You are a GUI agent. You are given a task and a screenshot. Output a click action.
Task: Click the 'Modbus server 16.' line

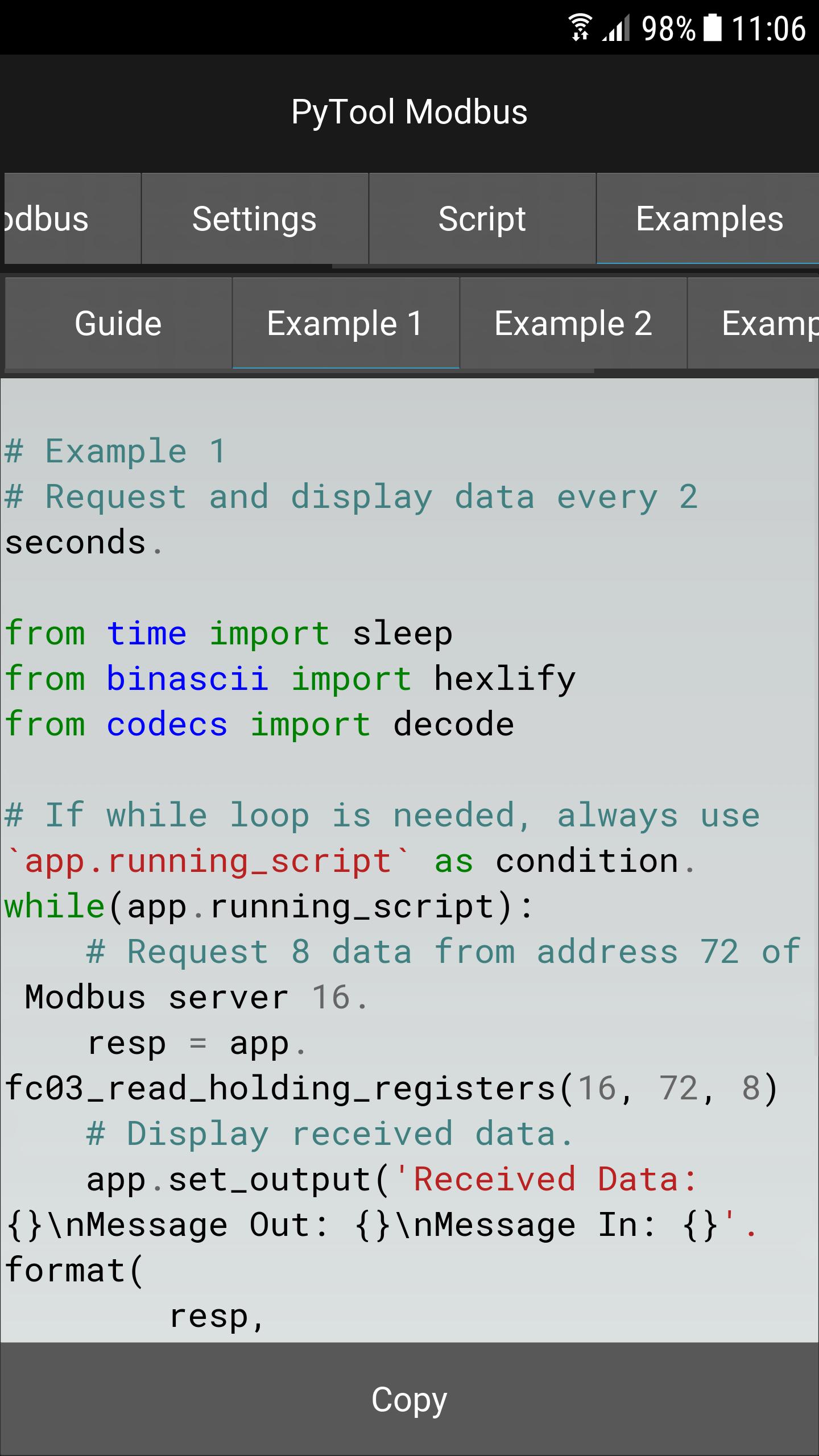coord(197,998)
